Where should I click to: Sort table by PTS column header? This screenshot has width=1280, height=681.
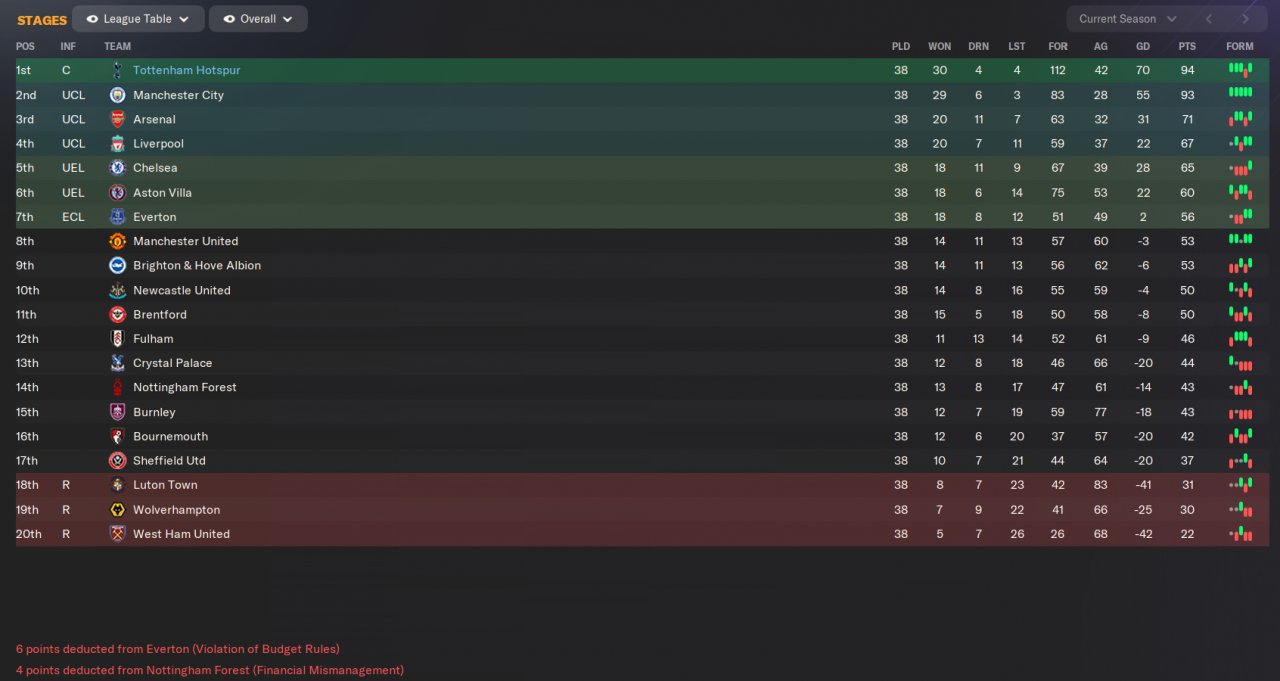point(1187,47)
